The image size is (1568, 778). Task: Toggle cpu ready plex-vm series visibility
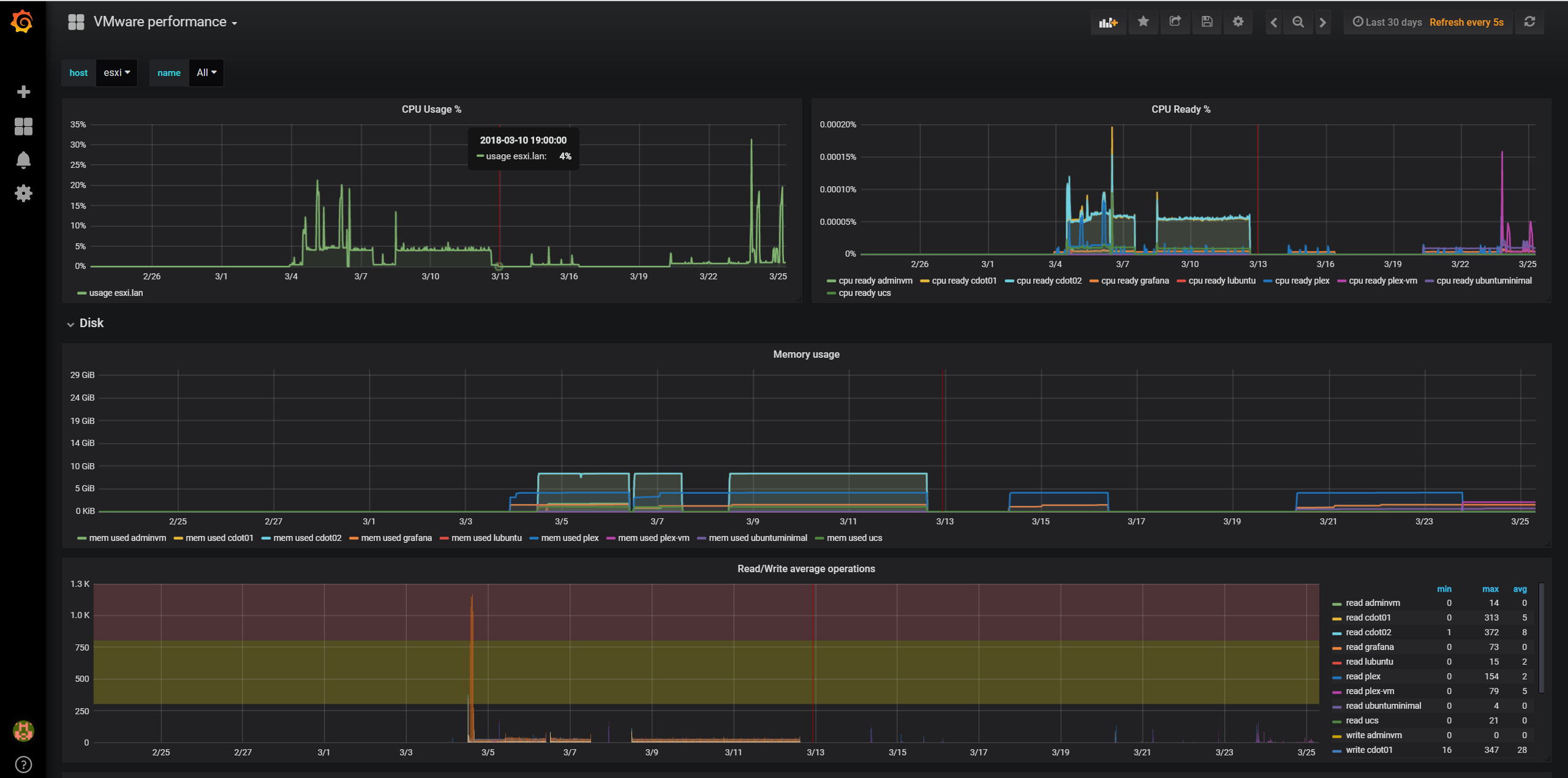[x=1382, y=281]
